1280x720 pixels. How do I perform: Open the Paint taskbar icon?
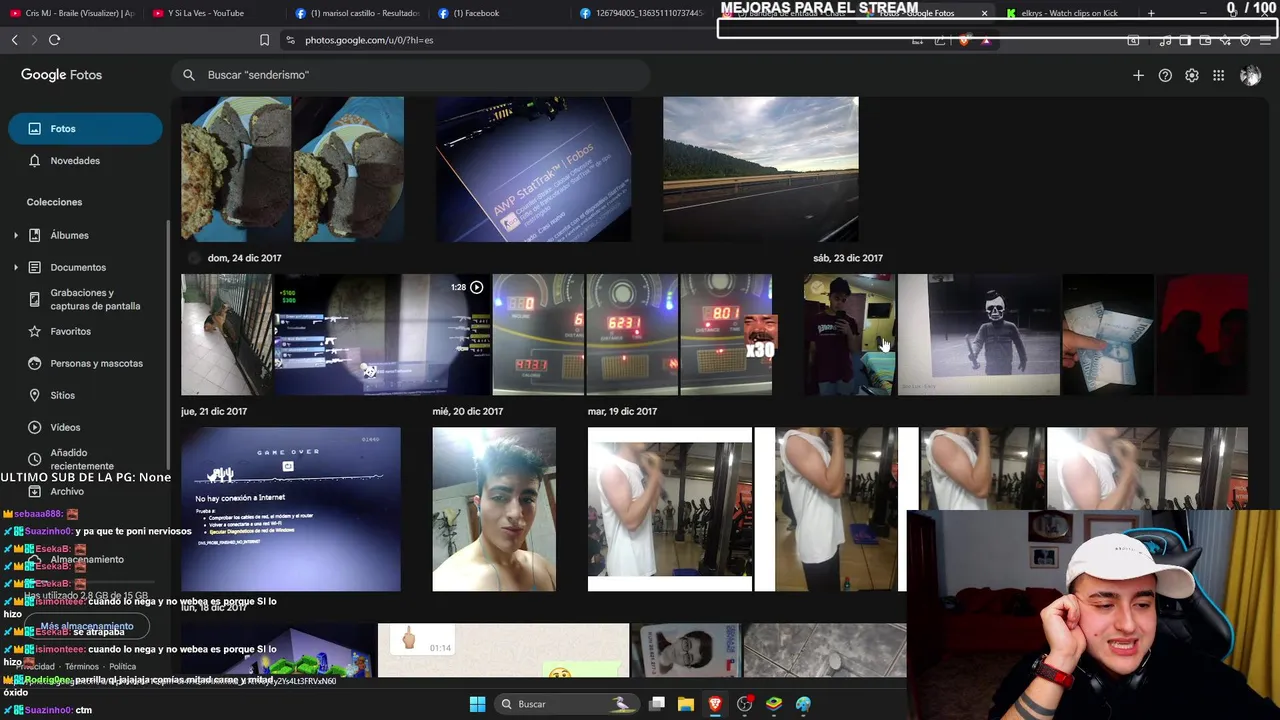pyautogui.click(x=803, y=704)
